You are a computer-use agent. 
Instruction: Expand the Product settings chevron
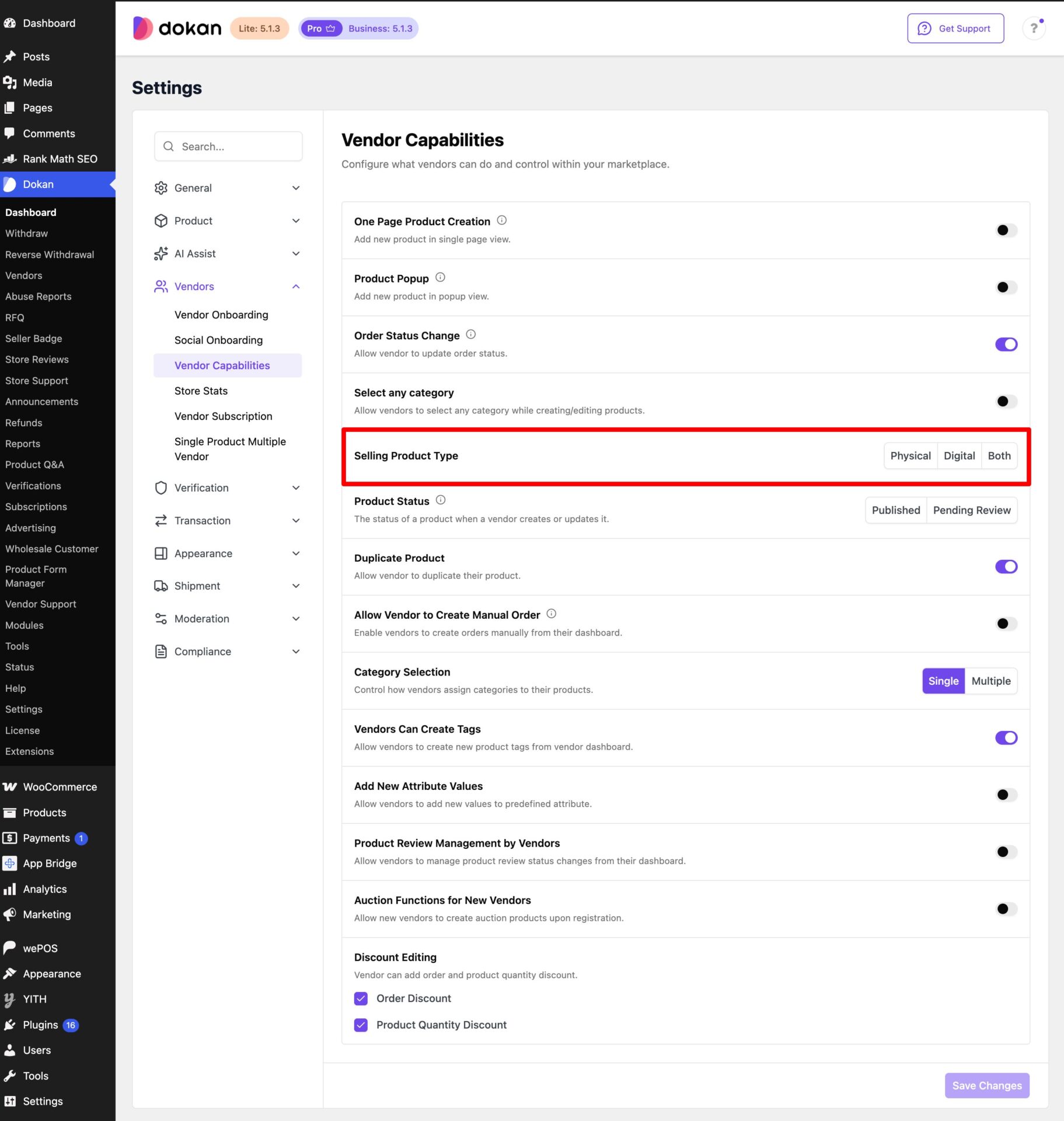pyautogui.click(x=296, y=221)
